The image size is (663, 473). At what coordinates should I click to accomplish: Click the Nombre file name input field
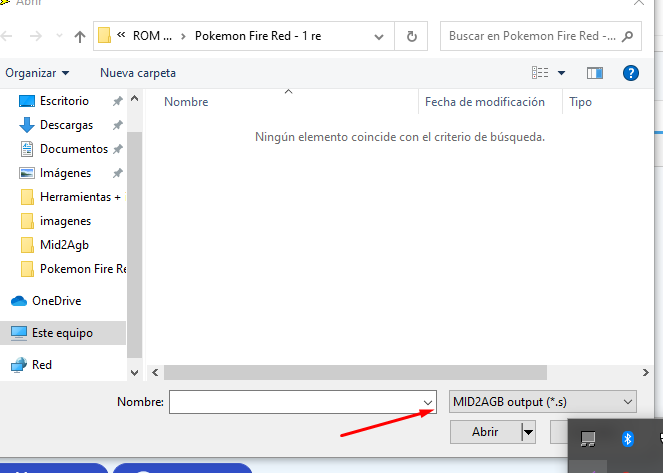[295, 402]
